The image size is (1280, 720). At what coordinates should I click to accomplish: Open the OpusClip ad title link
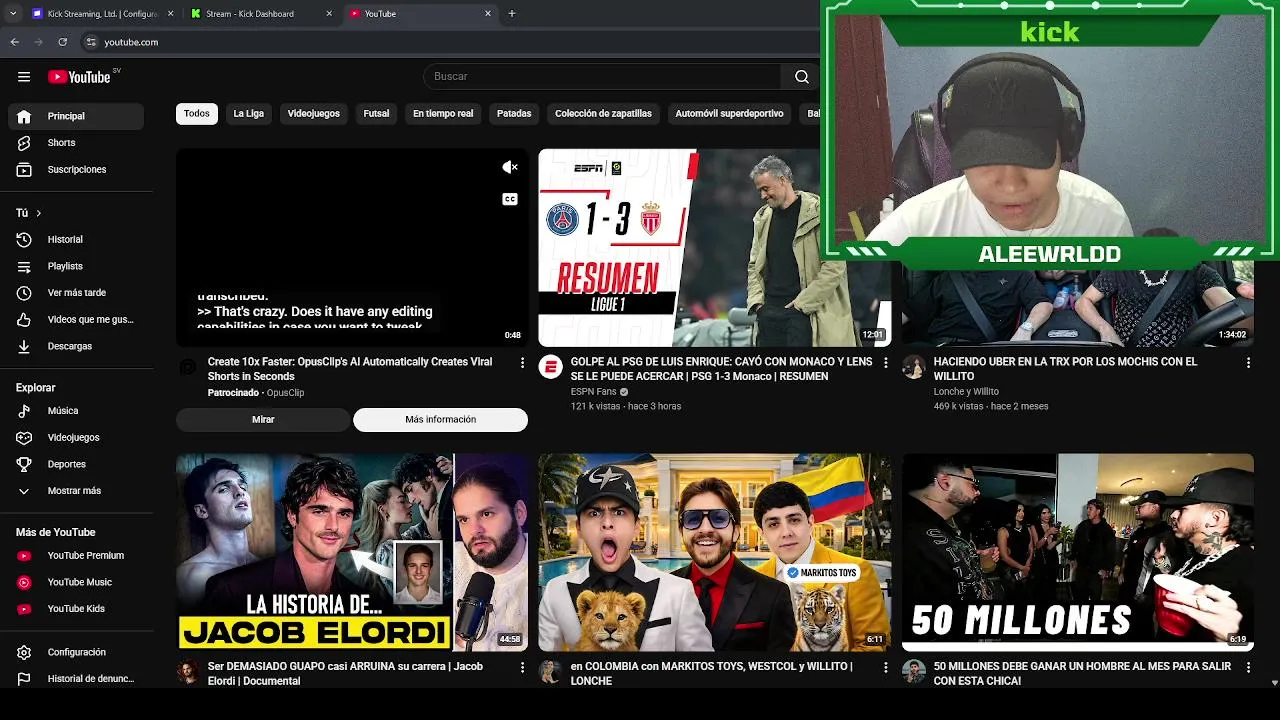pyautogui.click(x=350, y=369)
